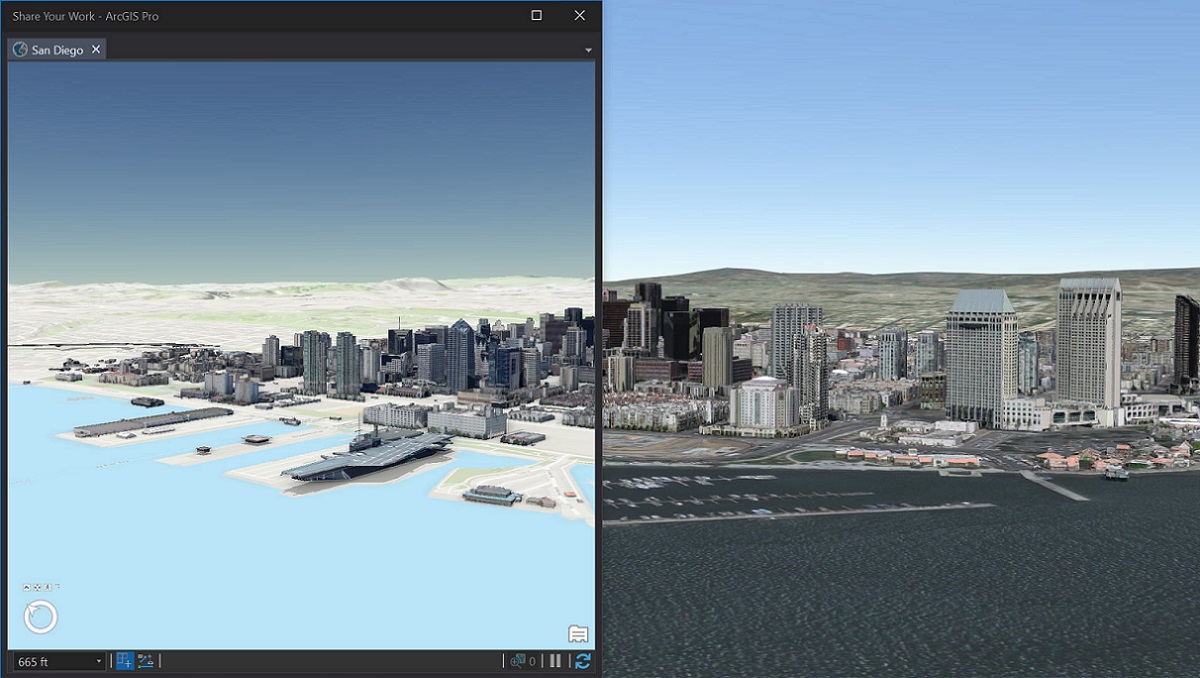Screen dimensions: 1200x678
Task: Close the San Diego tab
Action: coord(96,50)
